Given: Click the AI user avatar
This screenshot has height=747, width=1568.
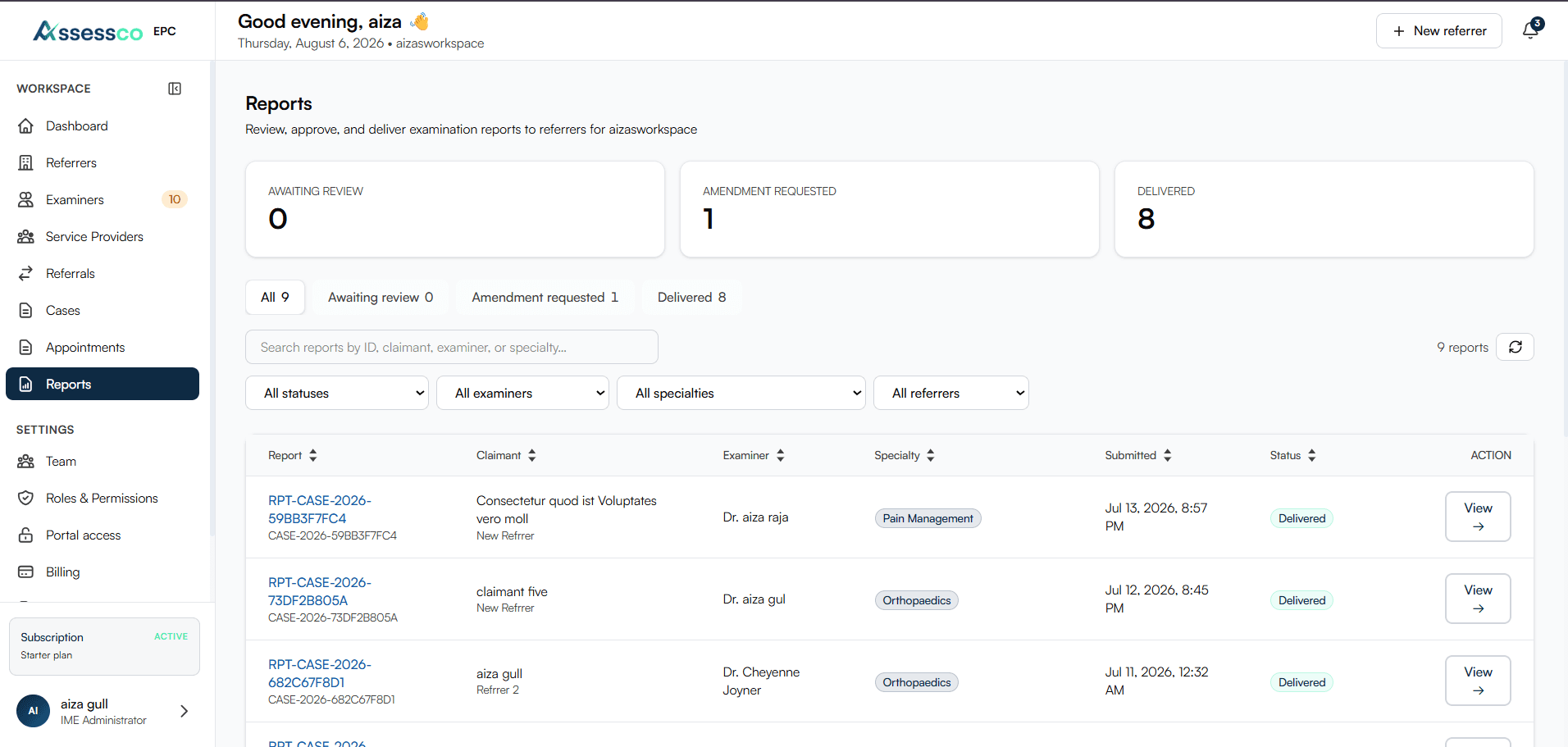Looking at the screenshot, I should [x=33, y=711].
